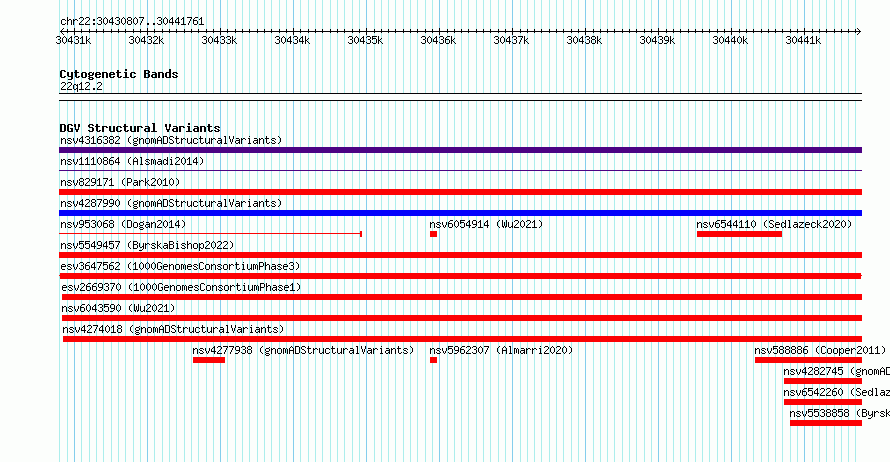Open nsv6043590 (Wu2021) variant label
The width and height of the screenshot is (890, 462).
[118, 308]
